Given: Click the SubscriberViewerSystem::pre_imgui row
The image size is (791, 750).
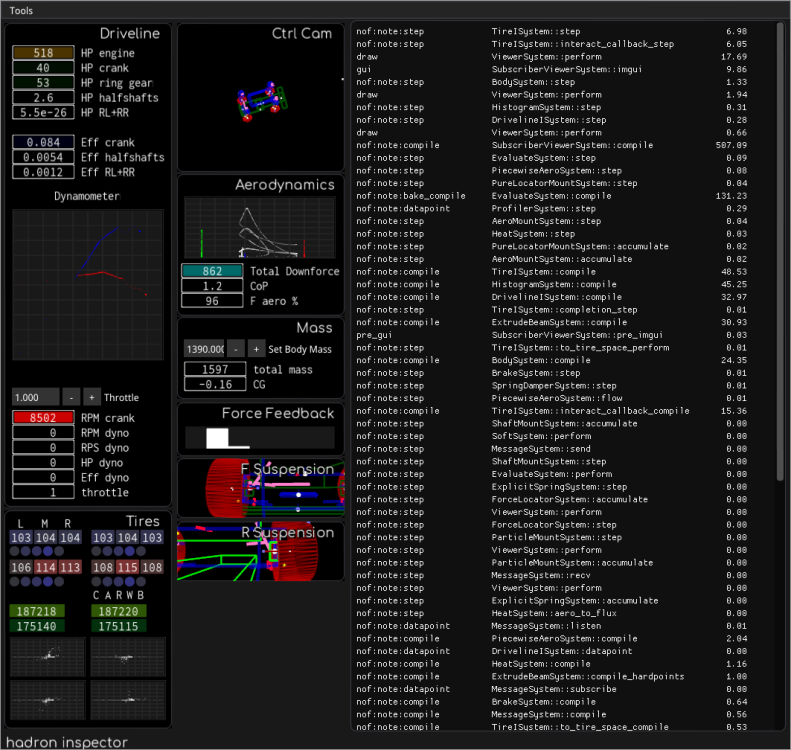Looking at the screenshot, I should (551, 335).
